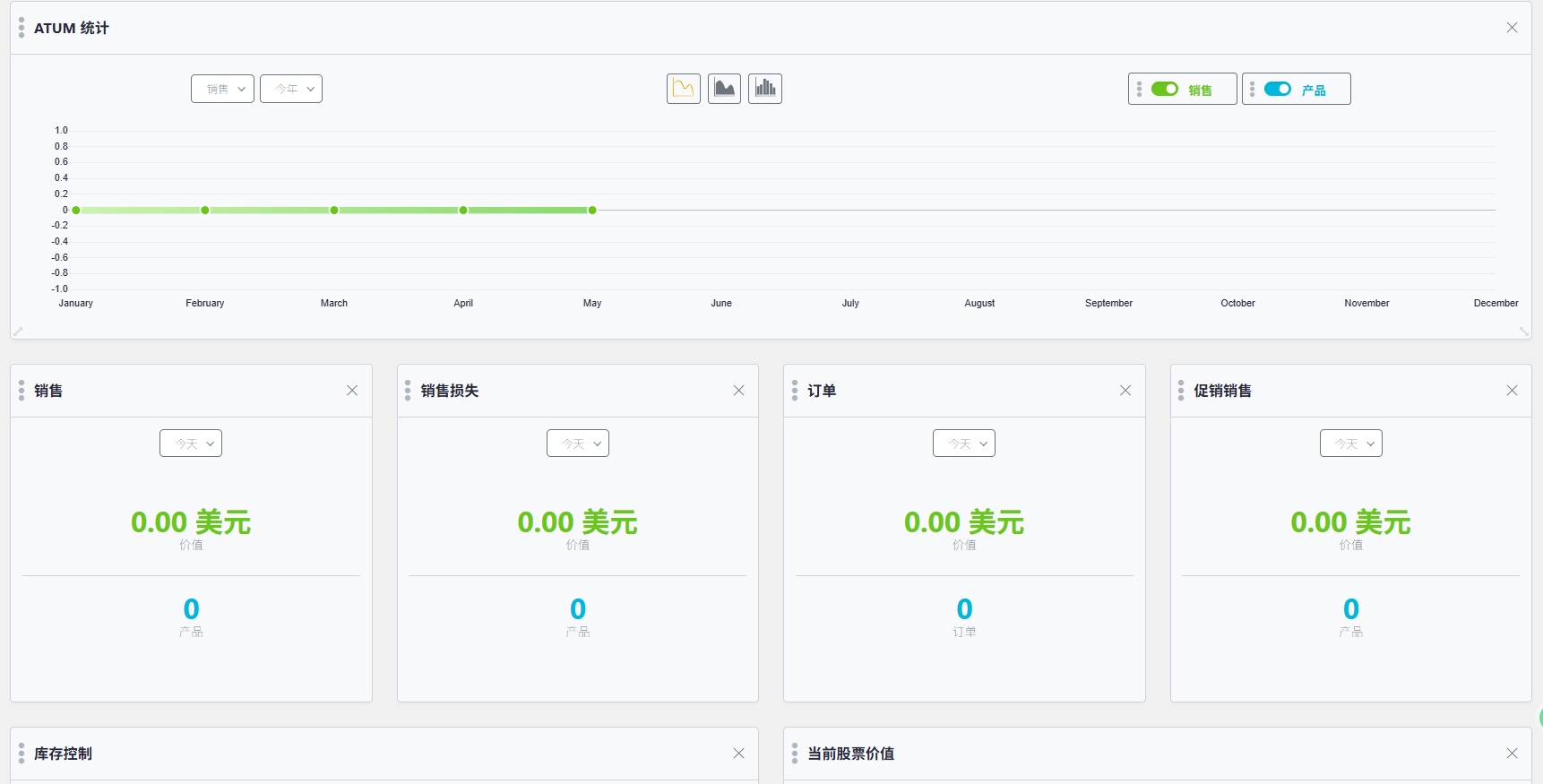Toggle the blue 产品 chart switch

click(1277, 89)
